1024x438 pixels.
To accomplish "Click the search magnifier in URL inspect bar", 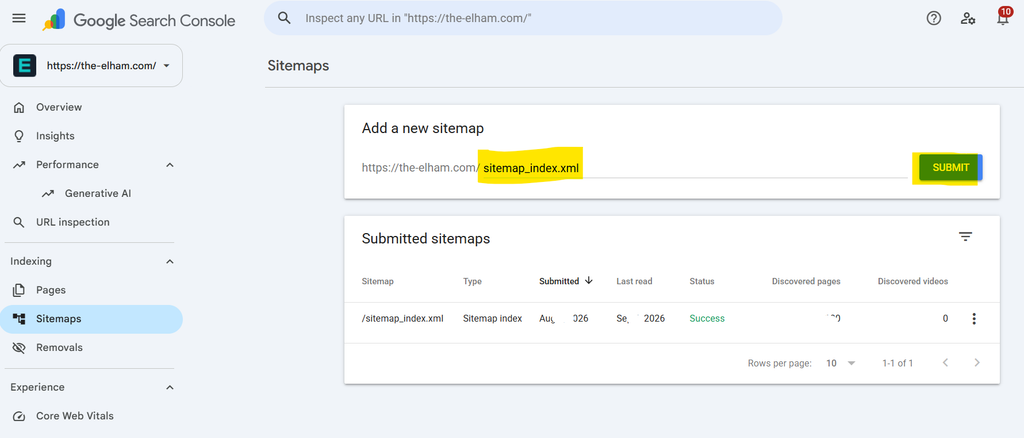I will [x=284, y=18].
